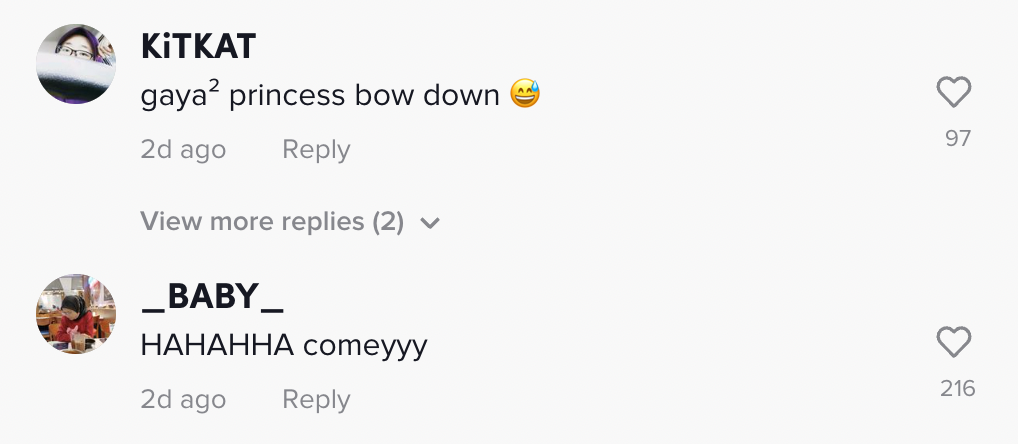The image size is (1018, 444).
Task: Reply to KiTKAT's comment
Action: pos(316,150)
